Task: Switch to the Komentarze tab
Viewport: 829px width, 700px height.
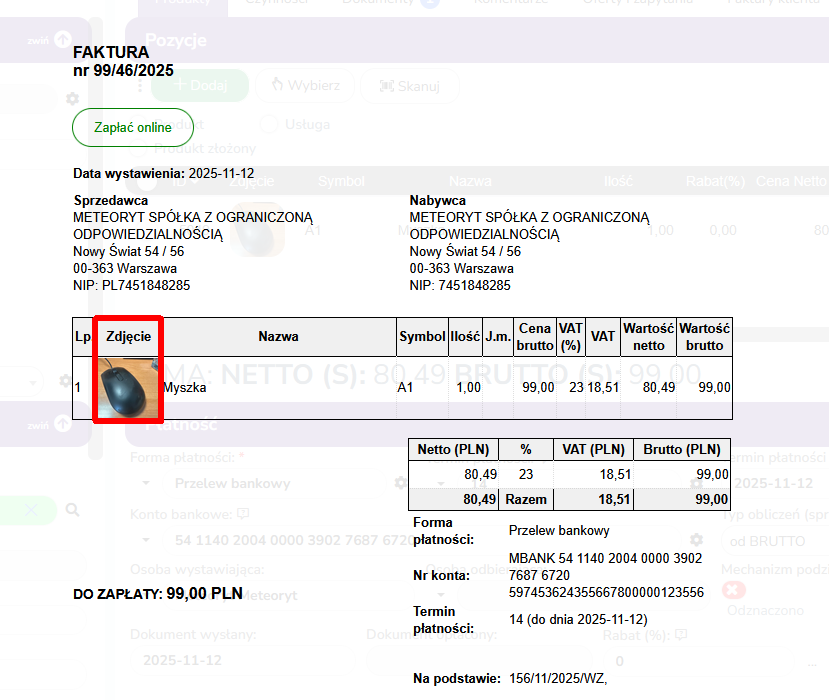Action: click(510, 3)
